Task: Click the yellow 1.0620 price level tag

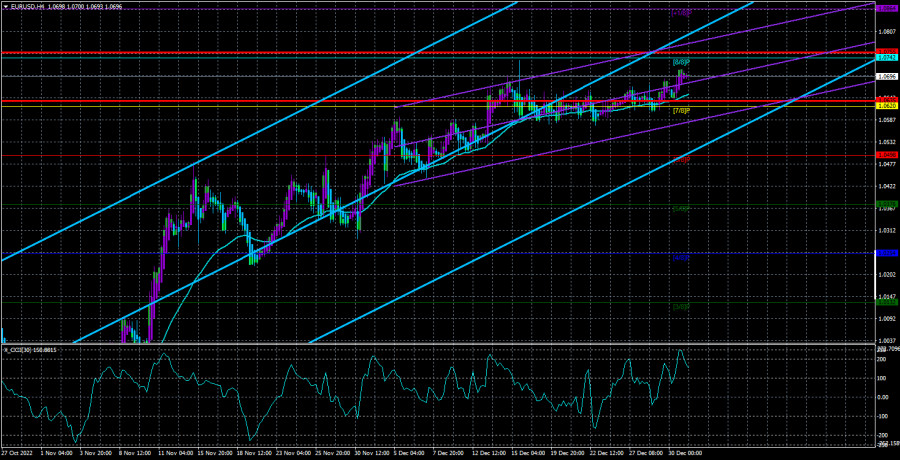Action: click(x=885, y=106)
